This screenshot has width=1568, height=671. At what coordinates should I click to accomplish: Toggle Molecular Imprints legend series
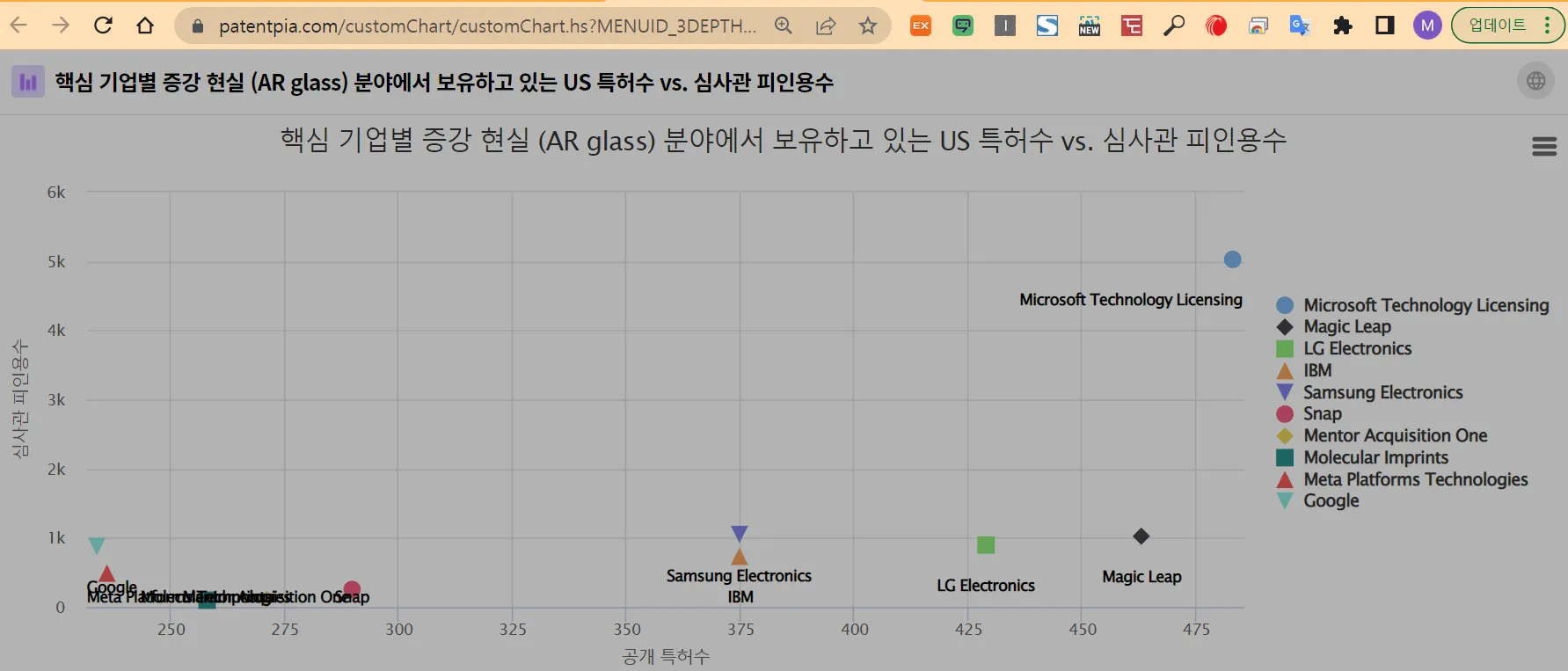pos(1362,457)
